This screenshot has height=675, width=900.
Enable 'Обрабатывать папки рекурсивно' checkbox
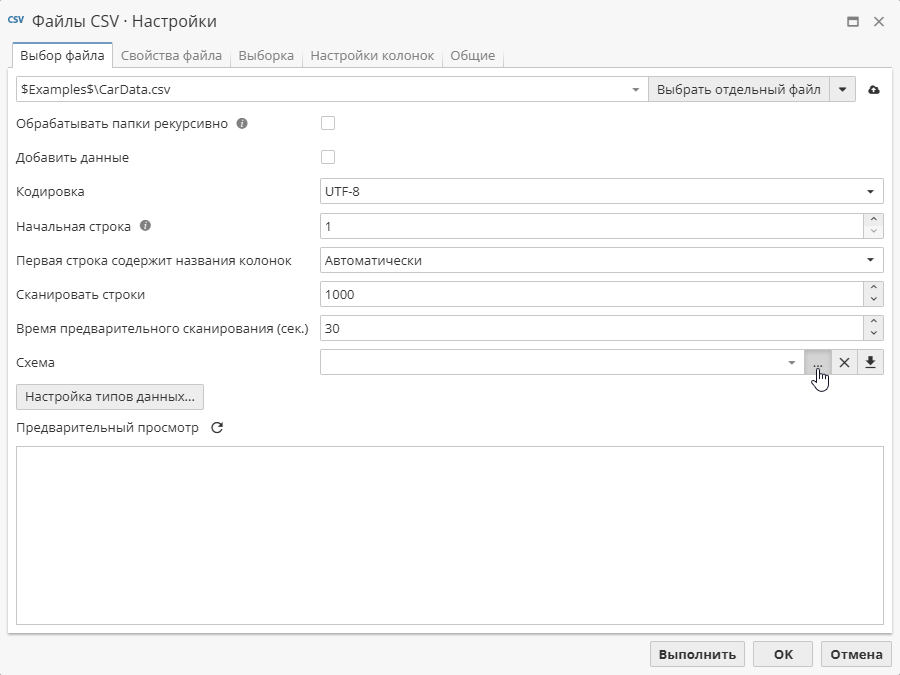[x=328, y=123]
